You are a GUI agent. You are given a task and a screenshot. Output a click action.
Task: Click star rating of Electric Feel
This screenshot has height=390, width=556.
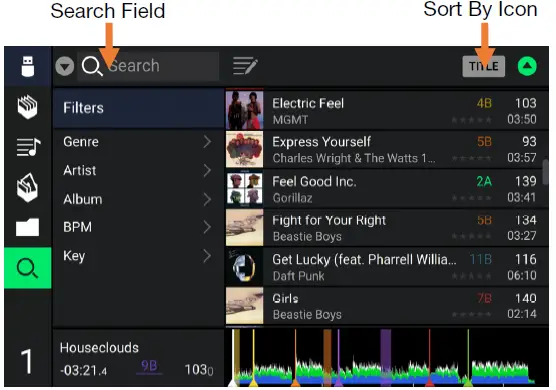471,120
